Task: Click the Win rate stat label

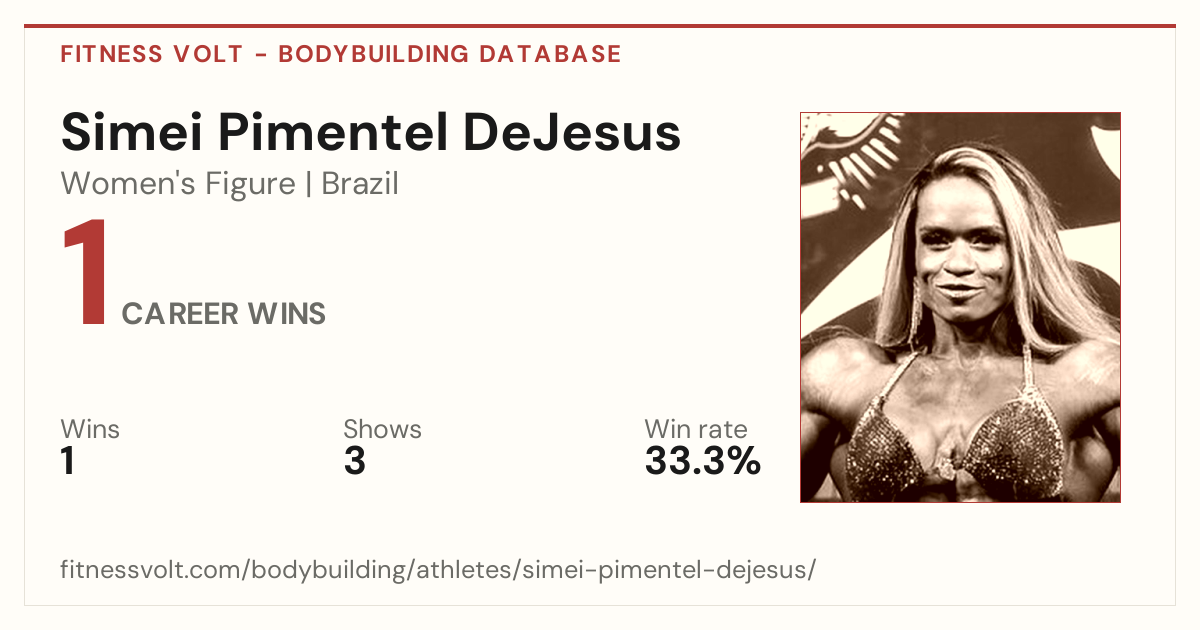Action: click(x=696, y=429)
